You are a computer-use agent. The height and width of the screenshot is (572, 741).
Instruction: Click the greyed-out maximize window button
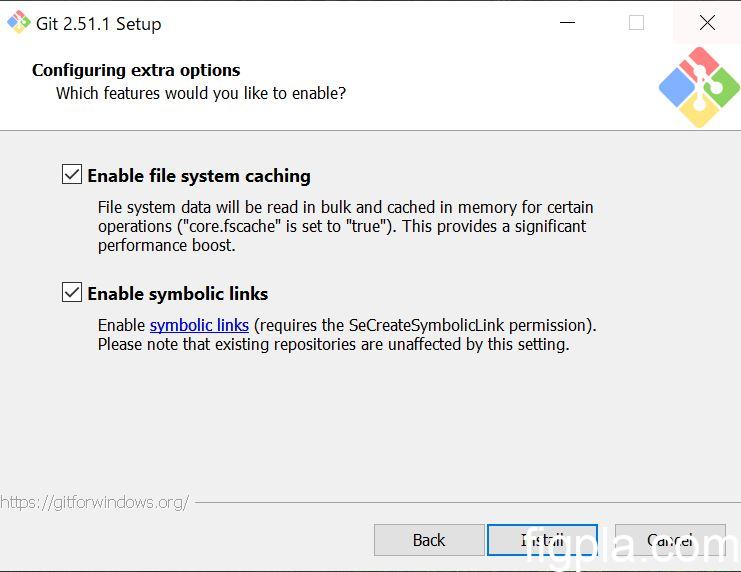[x=636, y=23]
